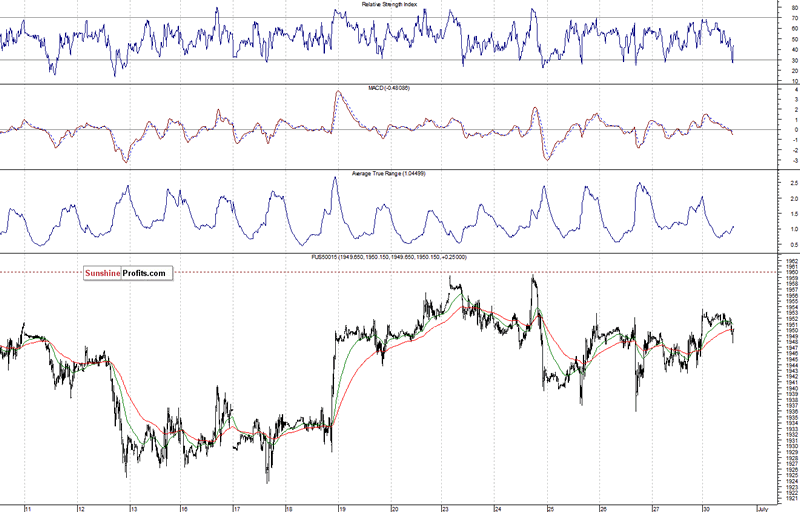Click RSI axis value 80
Viewport: 800px width, 512px height.
click(x=794, y=8)
